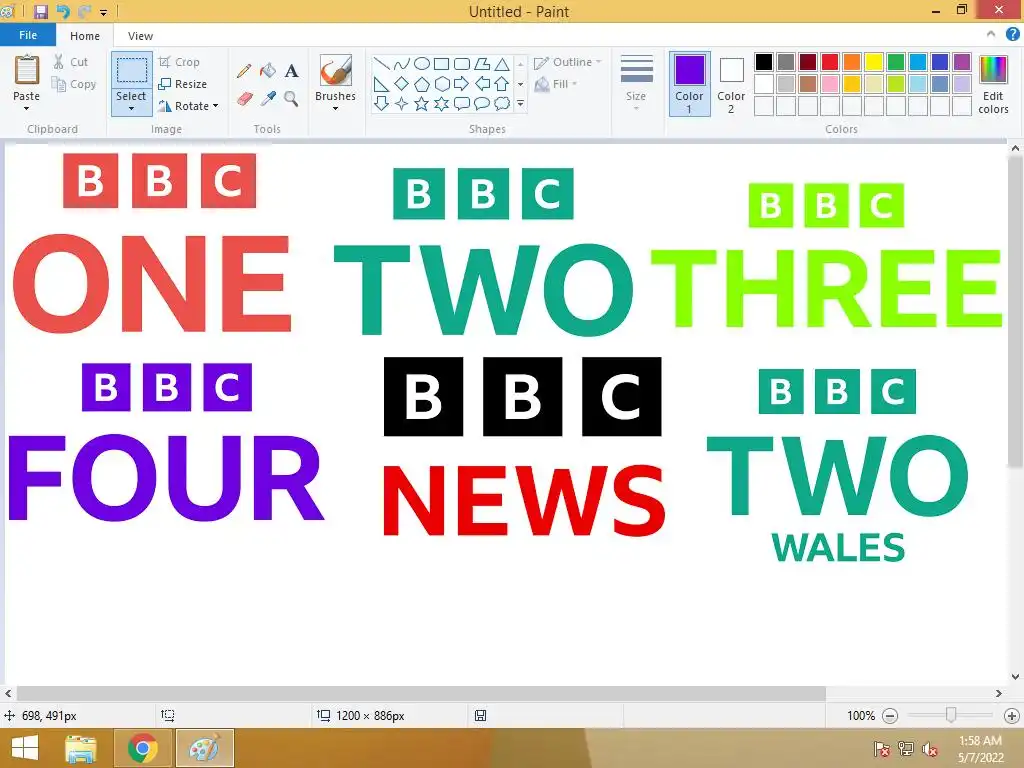Expand the Select options dropdown arrow
Image resolution: width=1024 pixels, height=768 pixels.
pyautogui.click(x=131, y=108)
